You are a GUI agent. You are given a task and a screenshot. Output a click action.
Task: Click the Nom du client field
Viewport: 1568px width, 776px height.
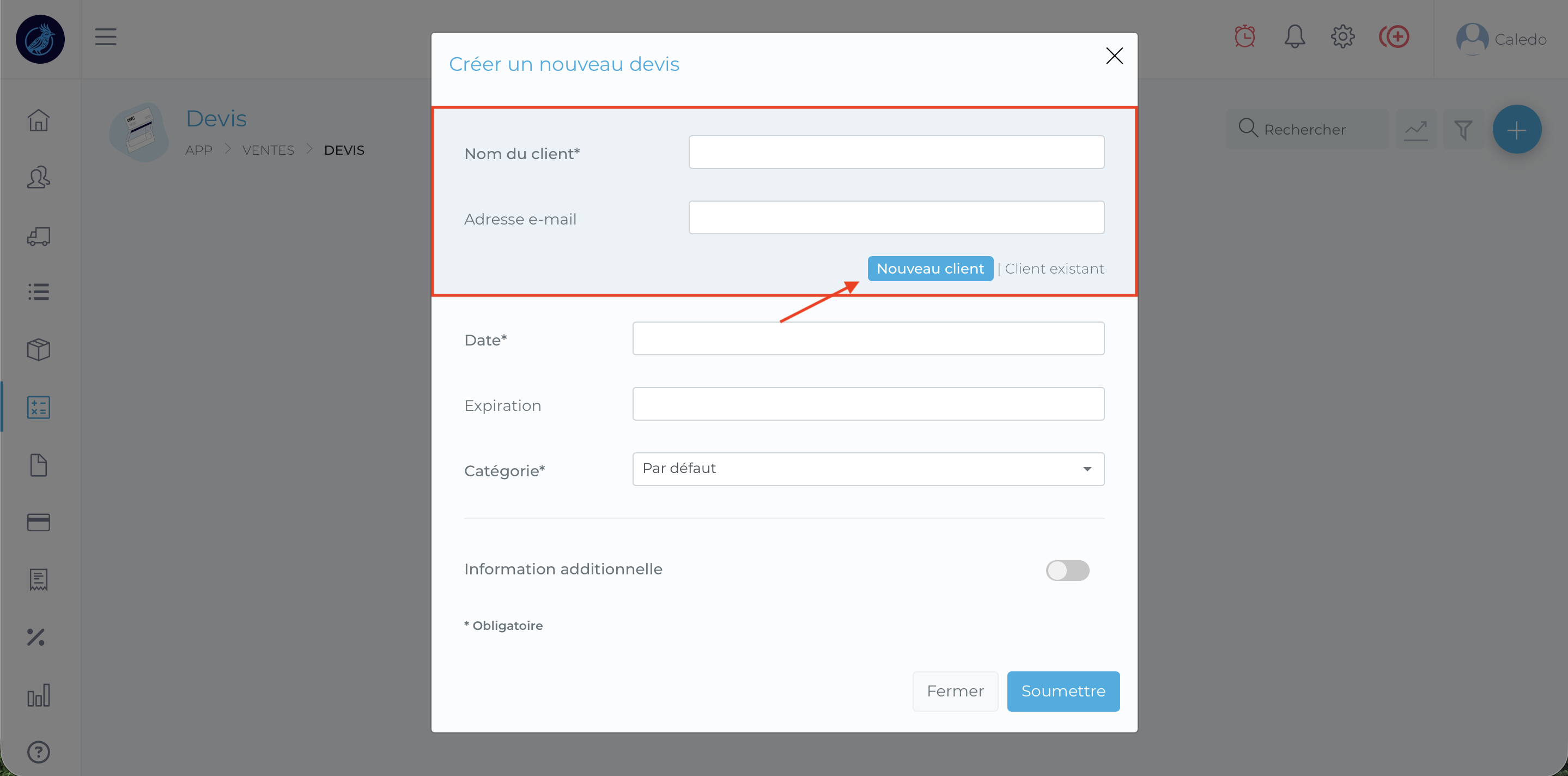(x=896, y=152)
